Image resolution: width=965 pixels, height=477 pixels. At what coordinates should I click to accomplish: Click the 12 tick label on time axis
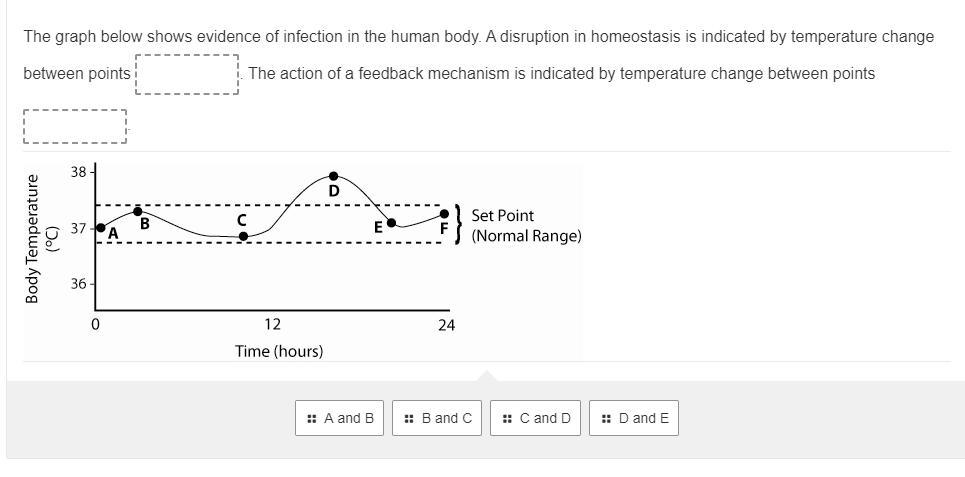click(272, 324)
